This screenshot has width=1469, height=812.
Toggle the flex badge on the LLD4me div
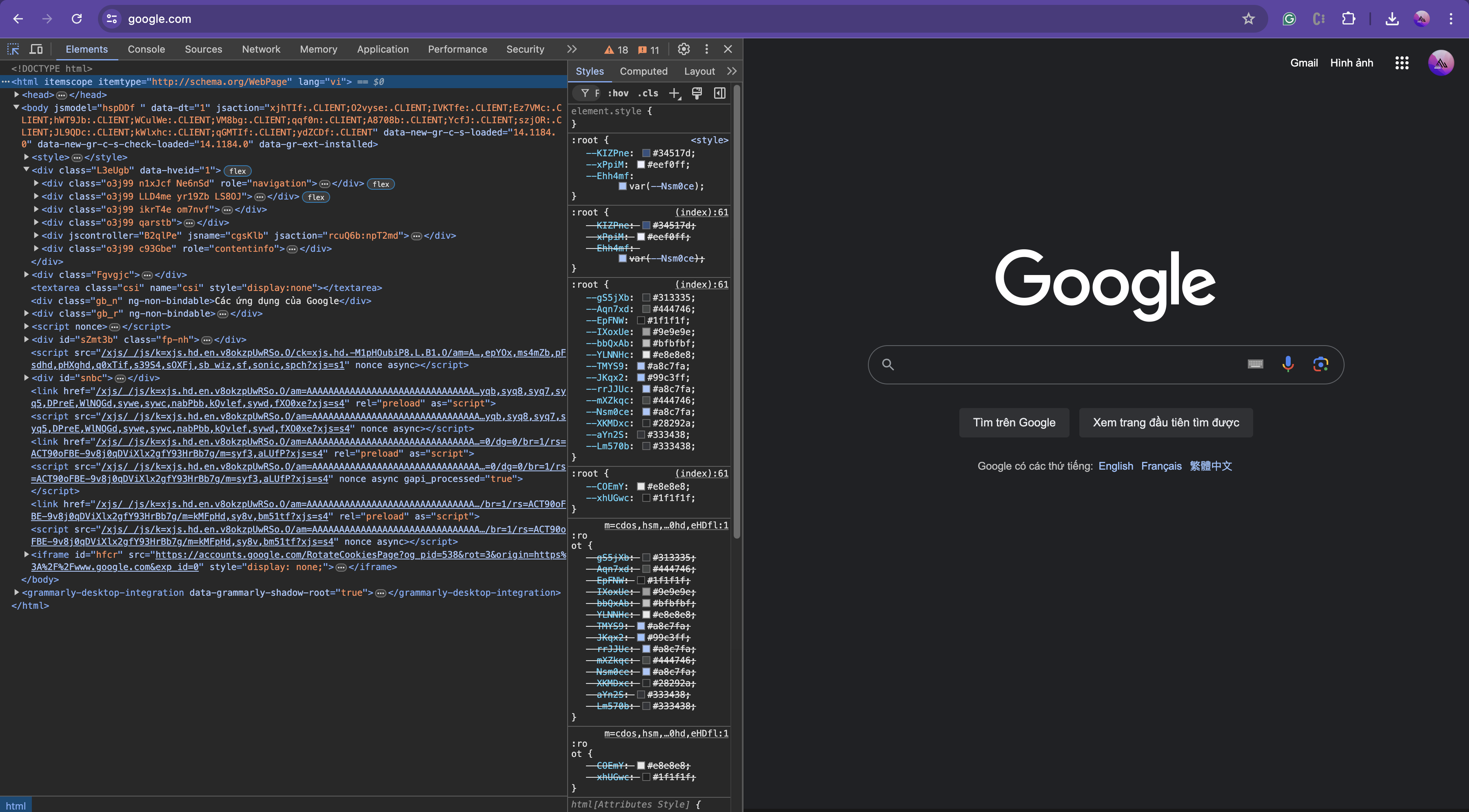(x=316, y=197)
